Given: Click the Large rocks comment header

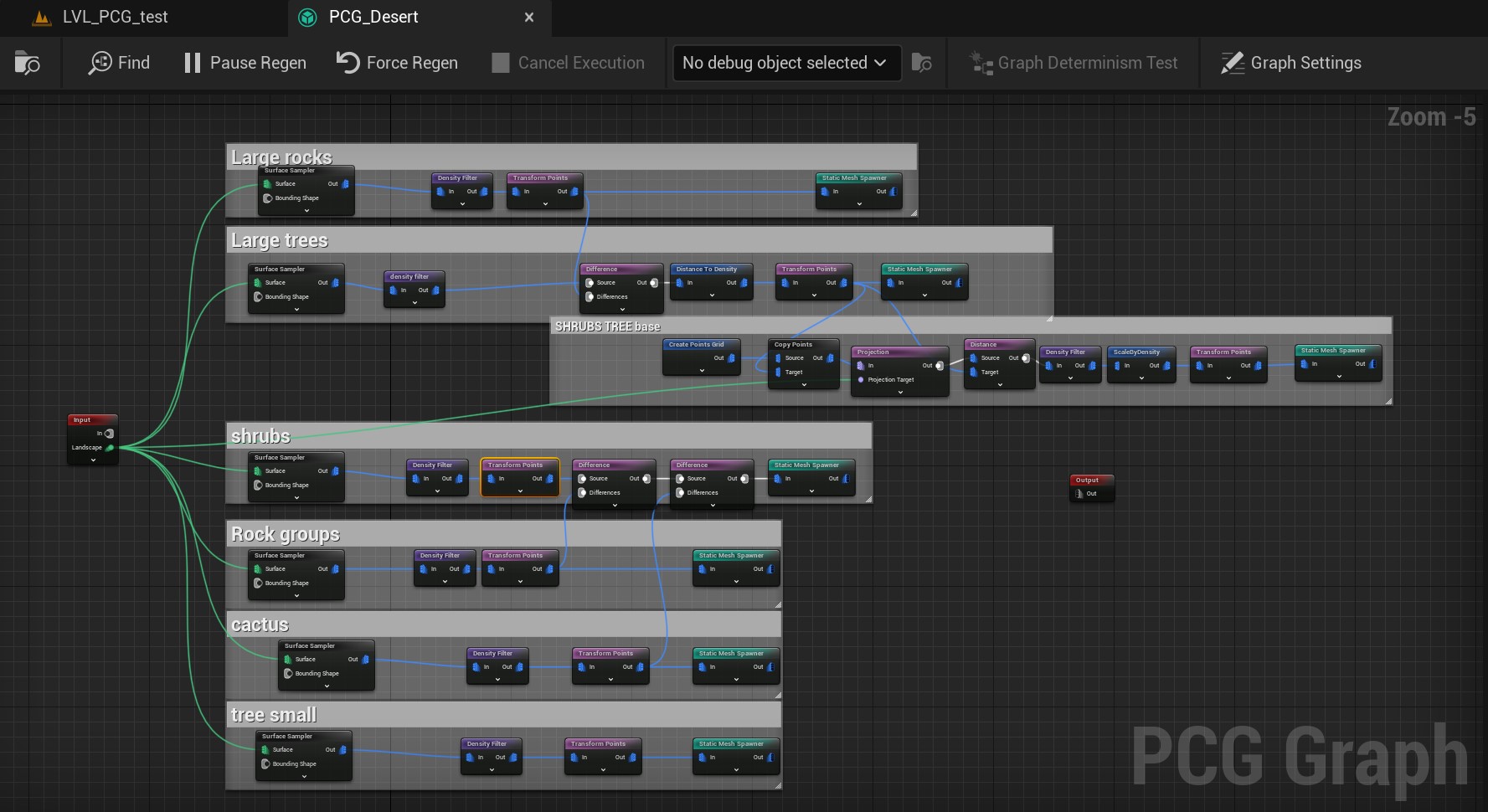Looking at the screenshot, I should (281, 157).
